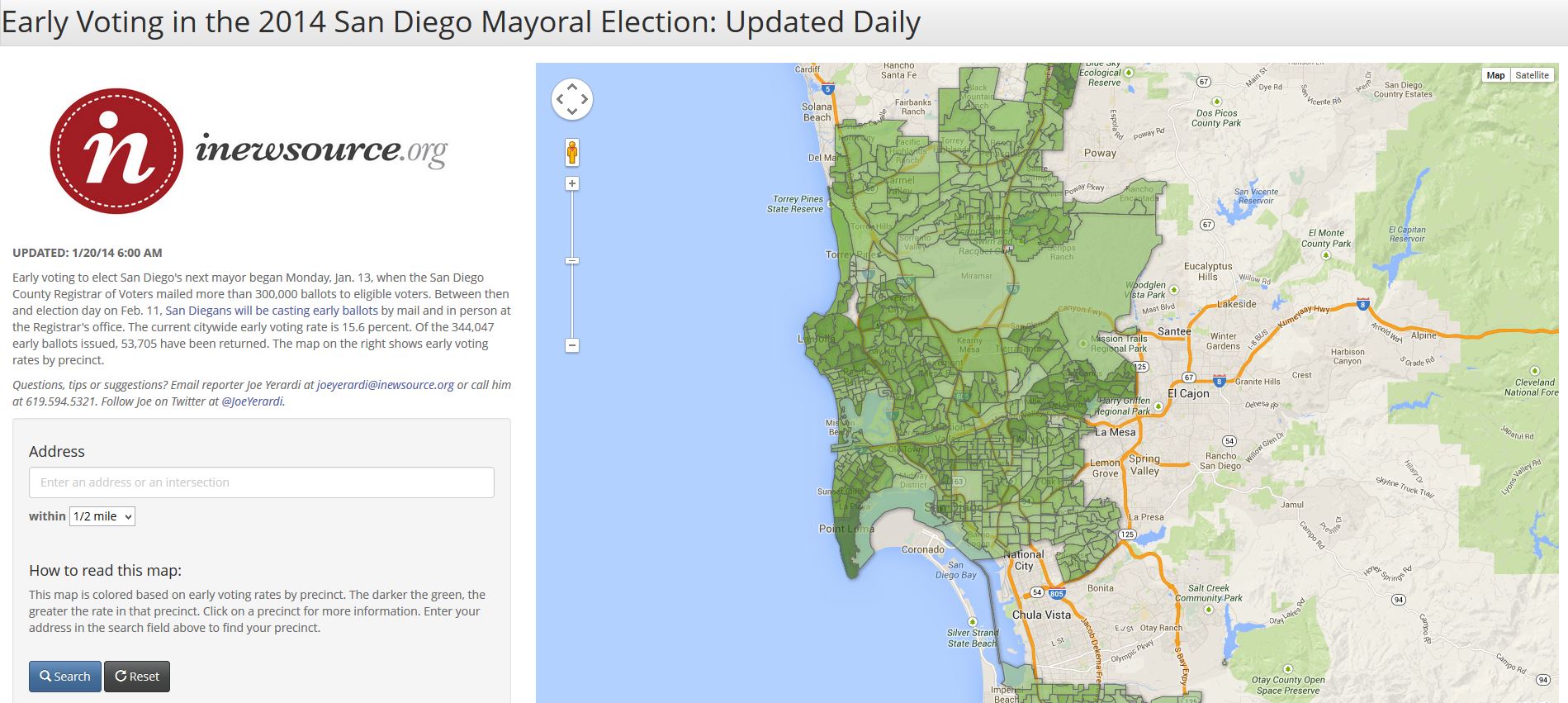
Task: Switch to Map view tab
Action: point(1495,75)
